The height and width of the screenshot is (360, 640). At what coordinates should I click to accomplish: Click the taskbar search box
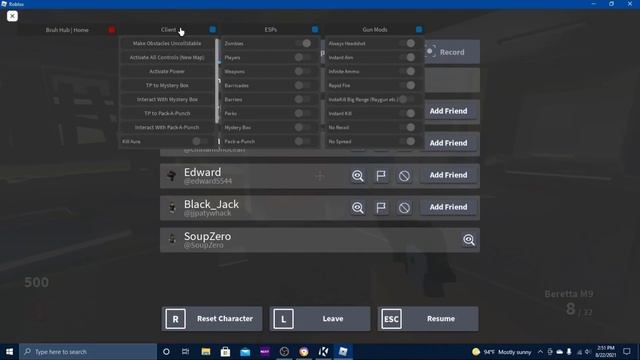pyautogui.click(x=88, y=351)
